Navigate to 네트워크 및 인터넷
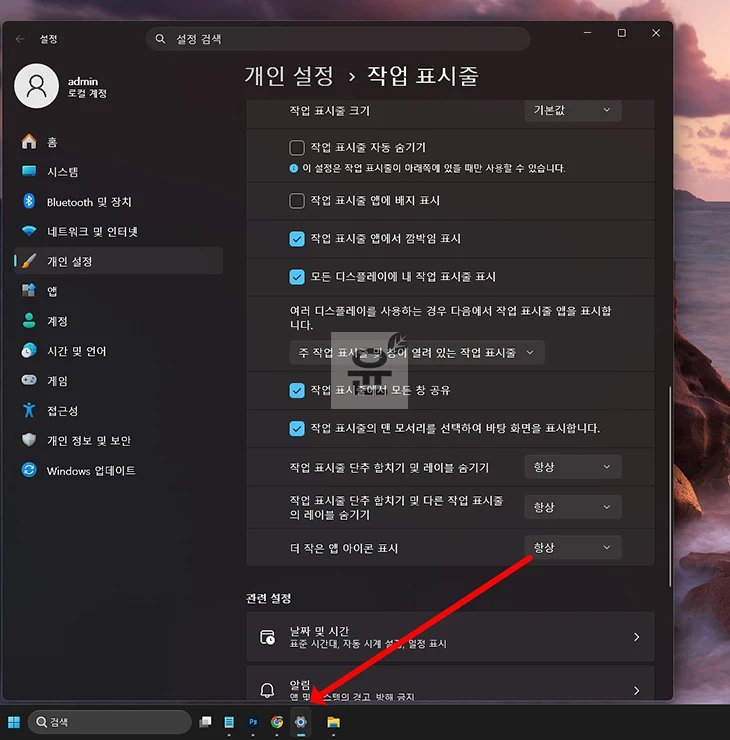The height and width of the screenshot is (740, 730). pyautogui.click(x=118, y=232)
